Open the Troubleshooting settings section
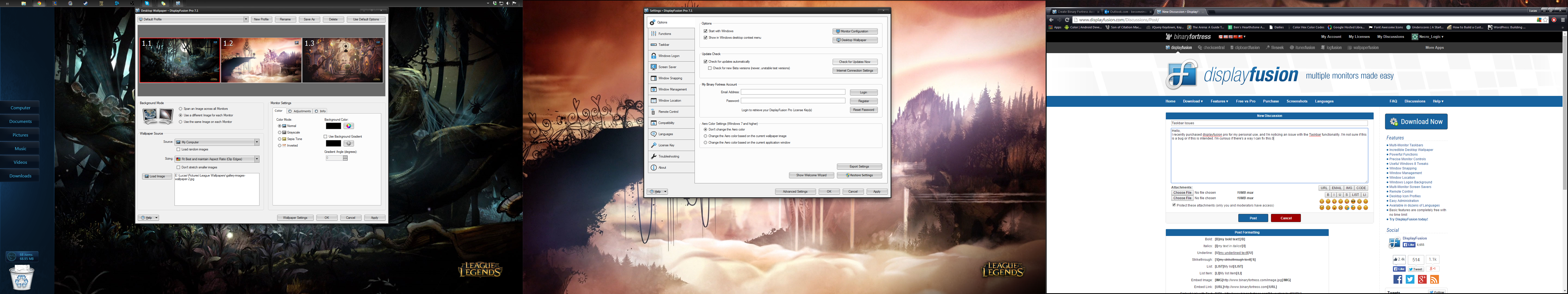Screen dimensions: 1568x294 [668, 156]
